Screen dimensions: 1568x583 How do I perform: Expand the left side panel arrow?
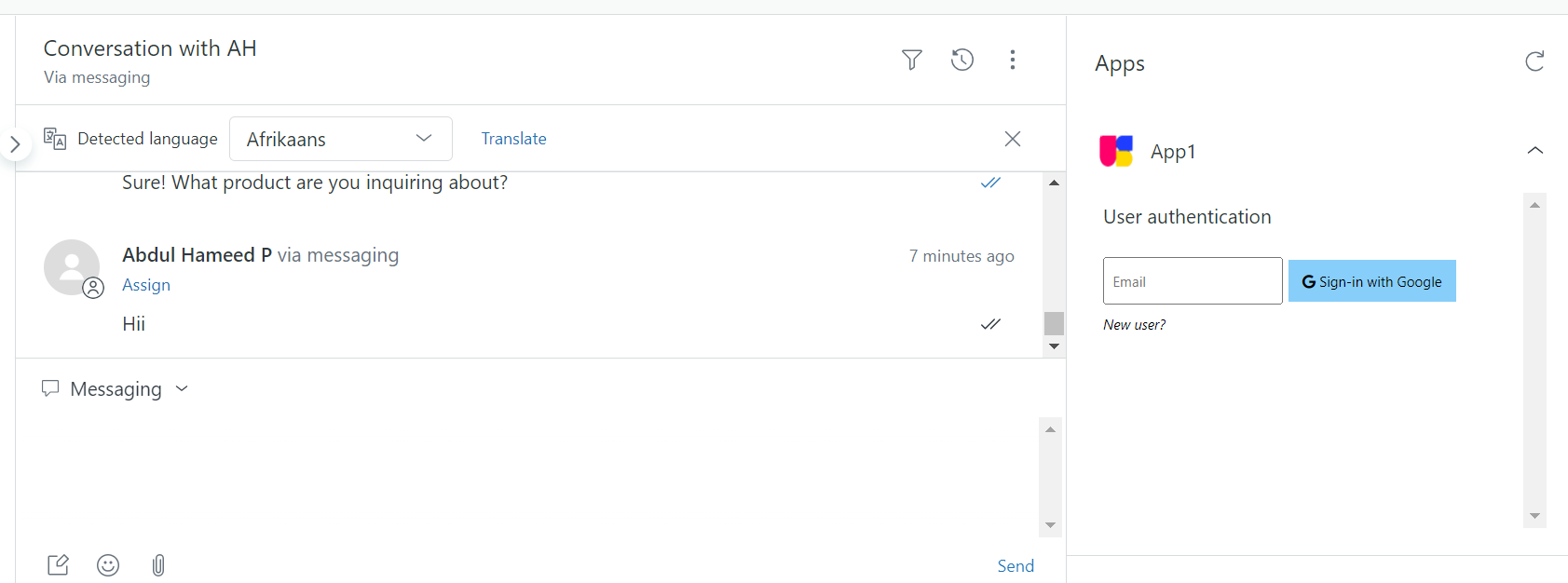(15, 144)
